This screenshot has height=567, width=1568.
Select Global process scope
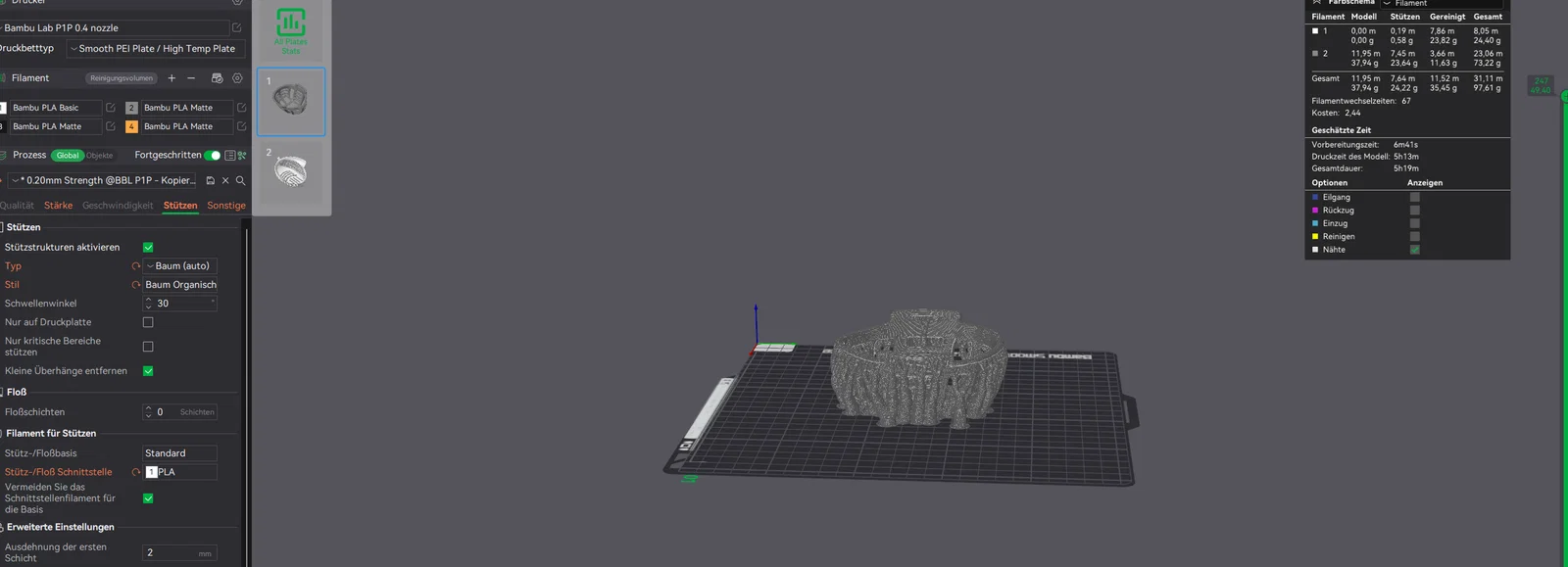click(68, 155)
